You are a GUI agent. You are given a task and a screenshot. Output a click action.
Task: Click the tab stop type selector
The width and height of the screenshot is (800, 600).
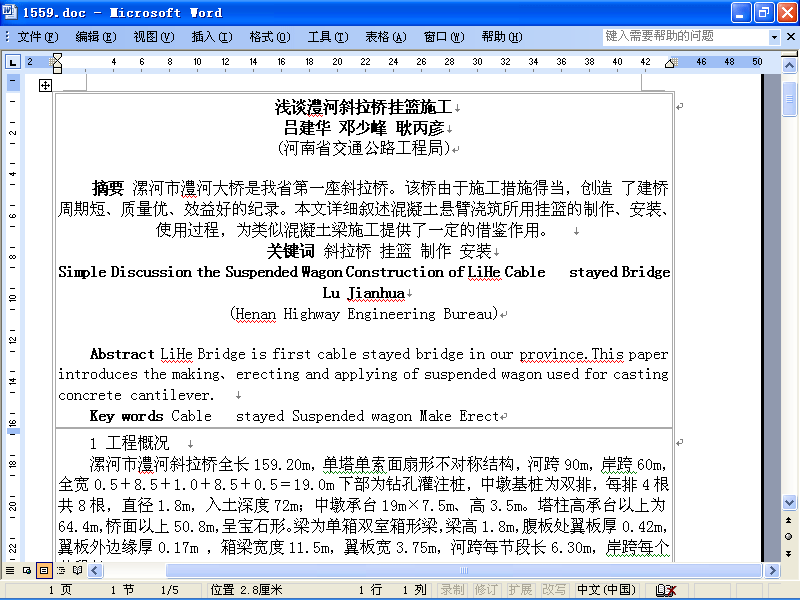point(13,62)
